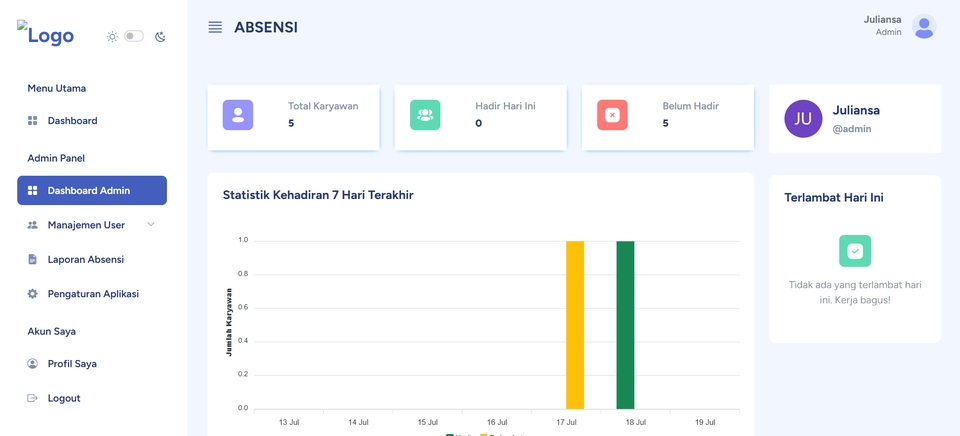
Task: Click the sun light-mode icon
Action: (x=112, y=37)
